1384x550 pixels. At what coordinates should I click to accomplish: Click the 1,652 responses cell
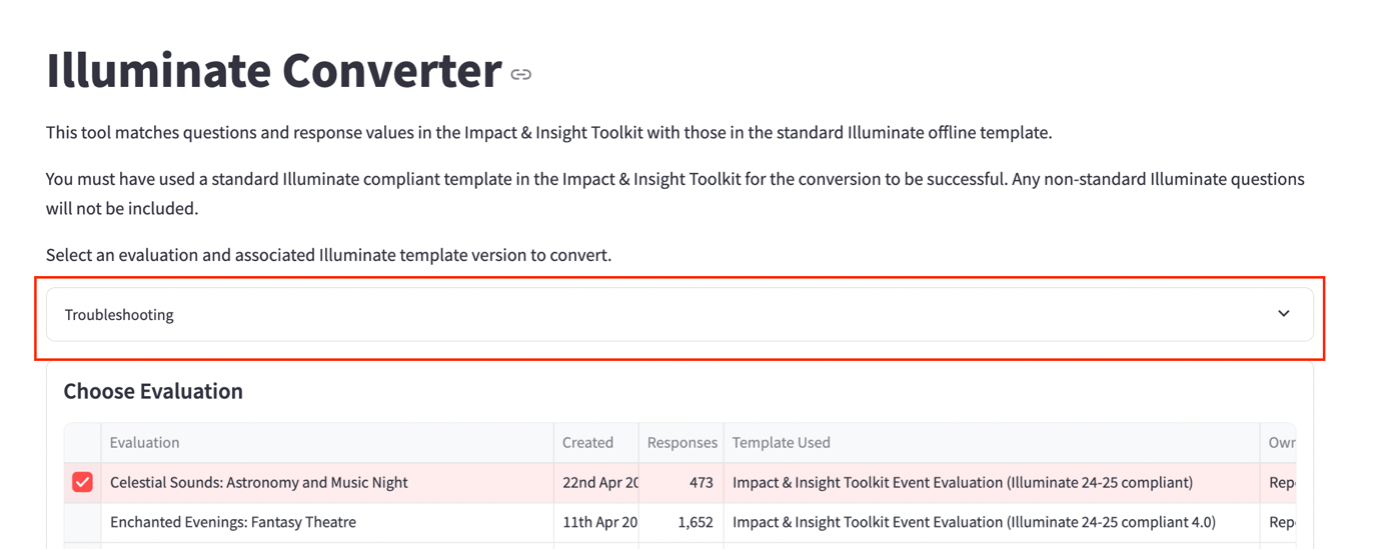pos(695,522)
